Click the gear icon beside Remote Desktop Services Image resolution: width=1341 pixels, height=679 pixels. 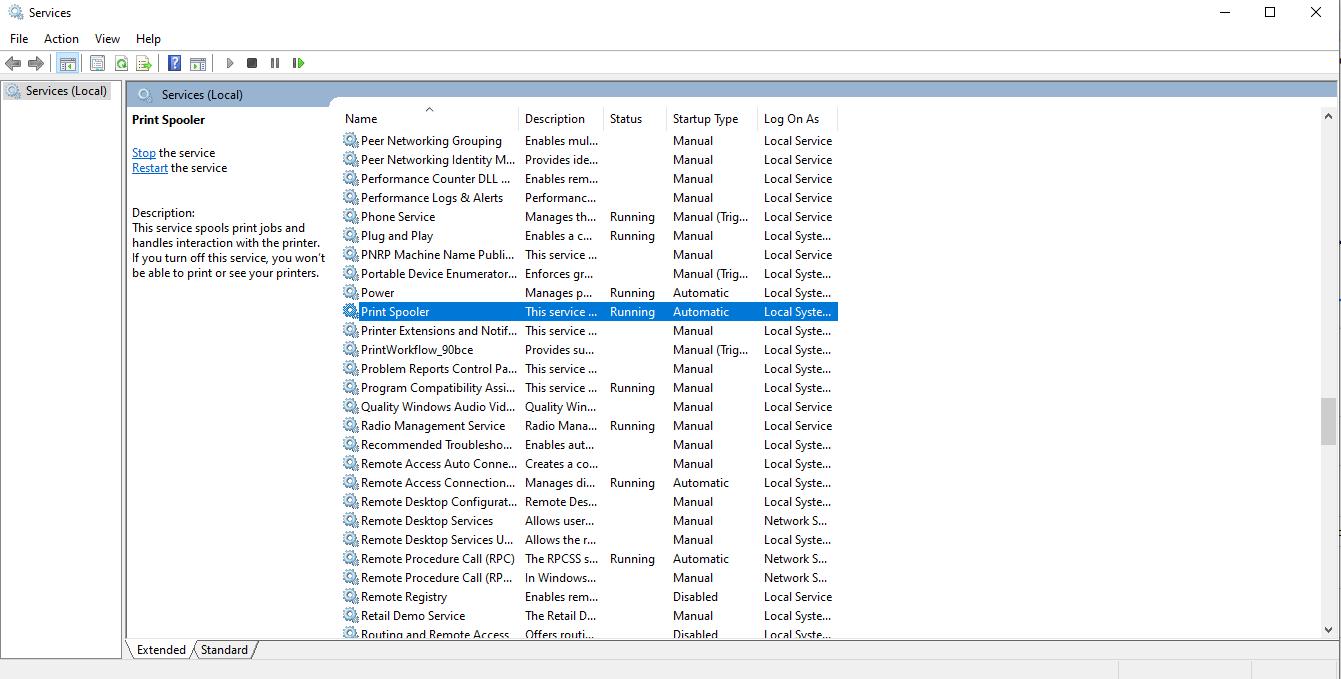point(351,521)
